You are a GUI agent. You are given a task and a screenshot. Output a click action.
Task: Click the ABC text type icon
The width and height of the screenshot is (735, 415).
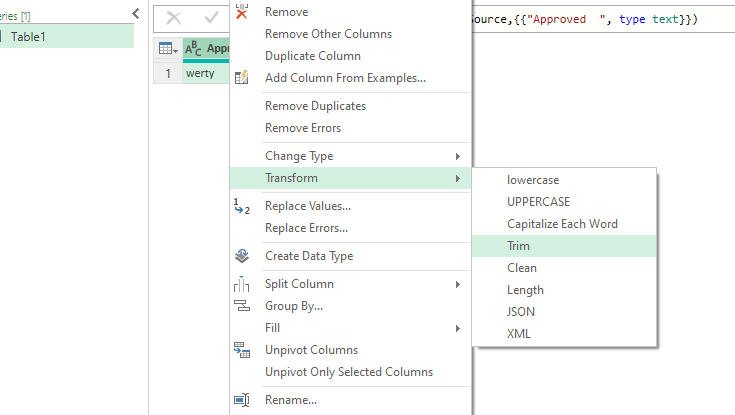193,48
